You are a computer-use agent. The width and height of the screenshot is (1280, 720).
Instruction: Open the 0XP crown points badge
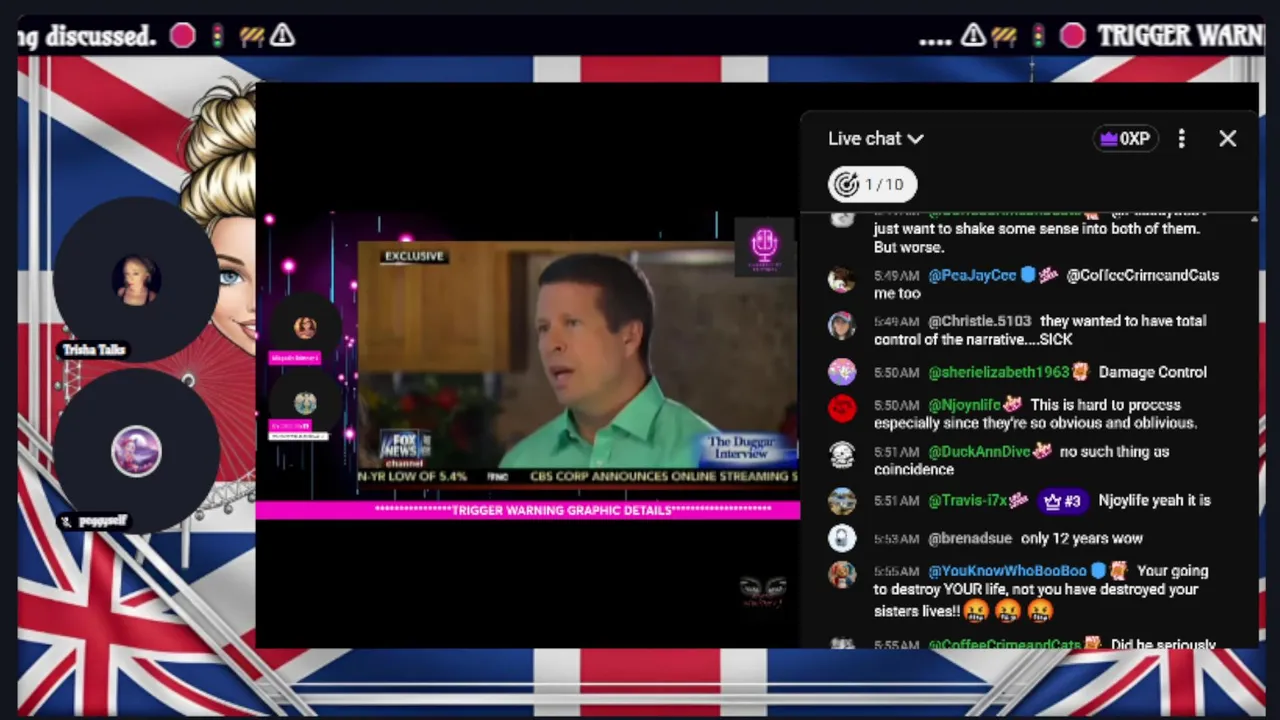[1125, 139]
